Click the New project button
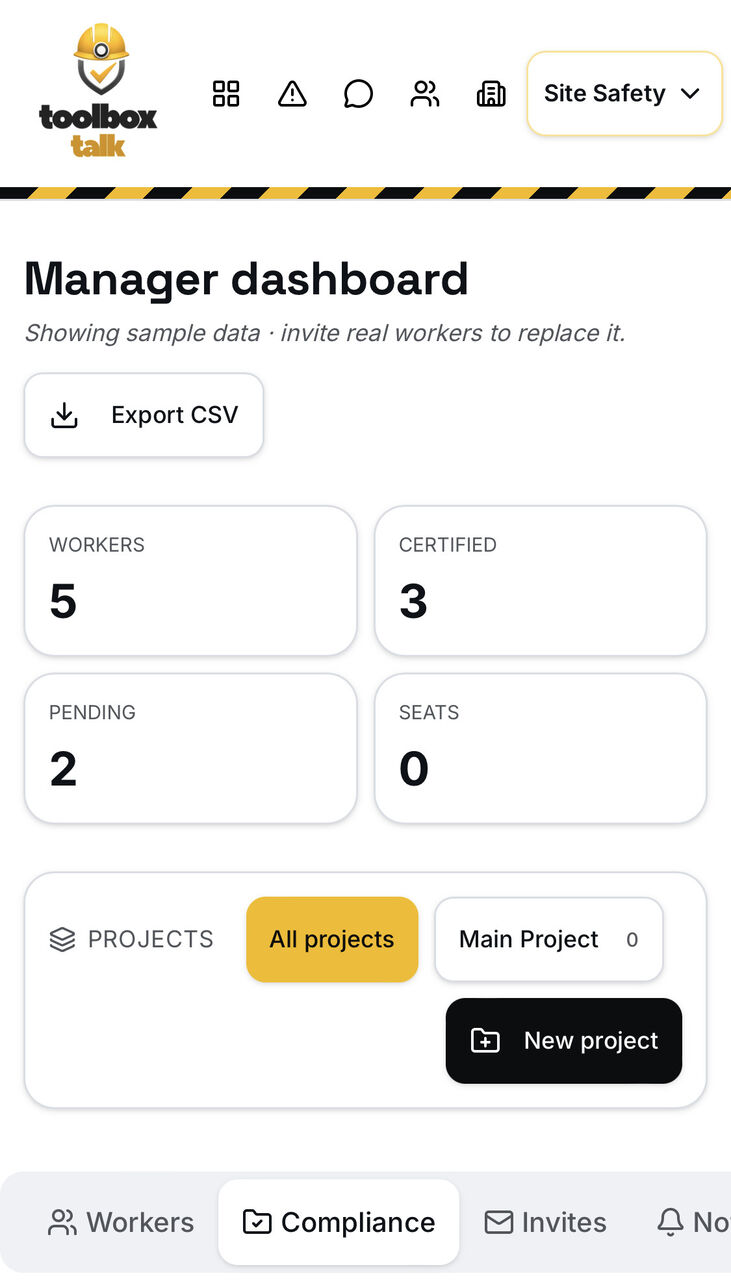731x1280 pixels. coord(564,1041)
